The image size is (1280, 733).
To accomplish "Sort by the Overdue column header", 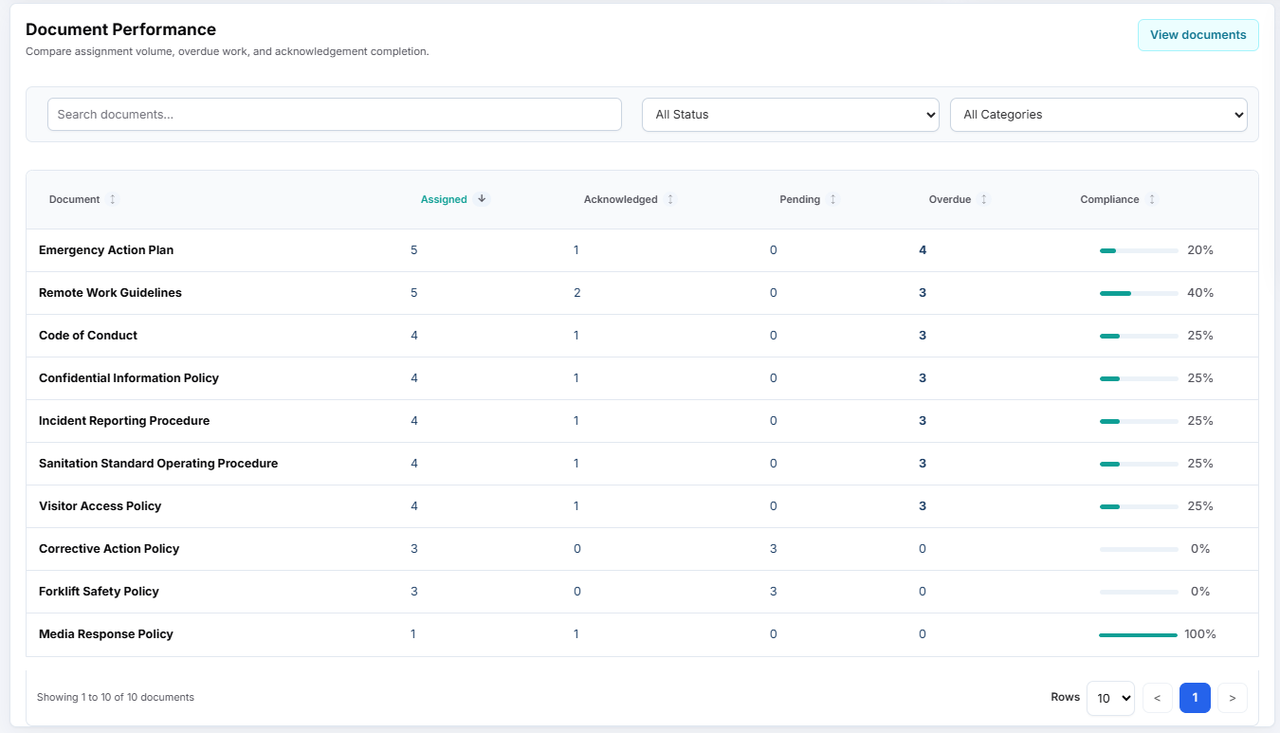I will coord(950,199).
